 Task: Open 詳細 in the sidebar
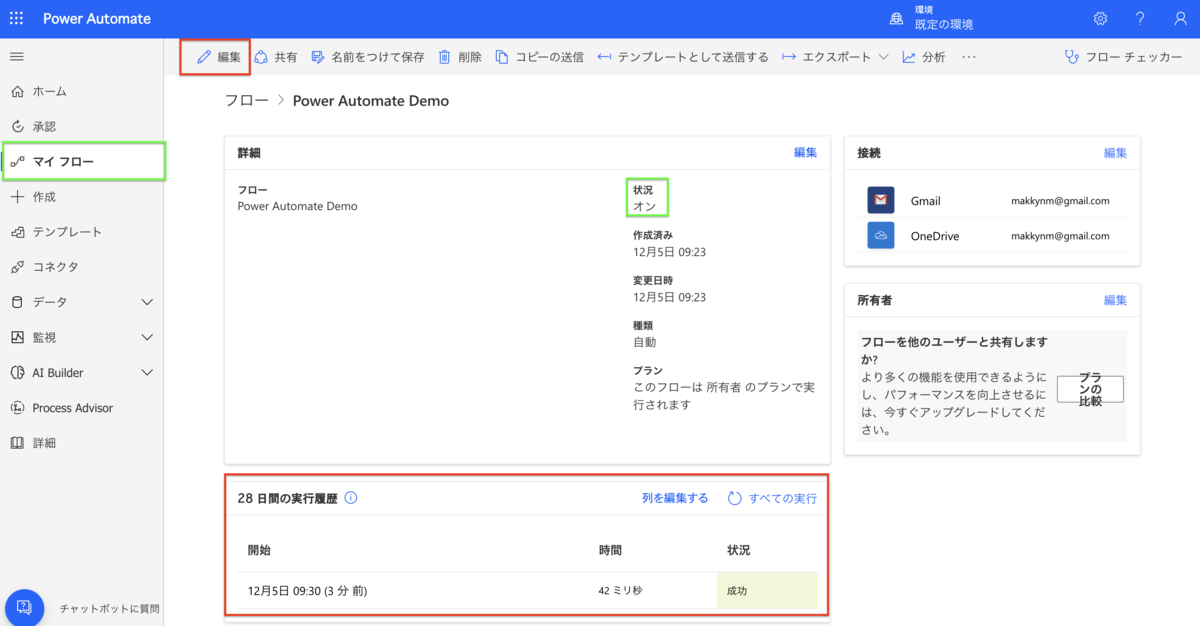pos(44,442)
